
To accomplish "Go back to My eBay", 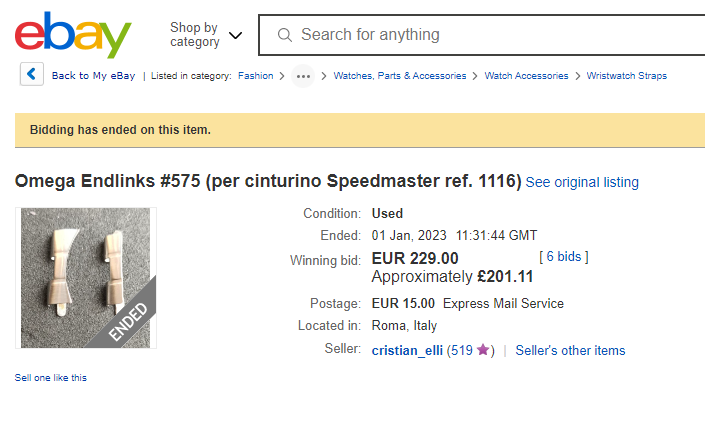I will (x=94, y=76).
